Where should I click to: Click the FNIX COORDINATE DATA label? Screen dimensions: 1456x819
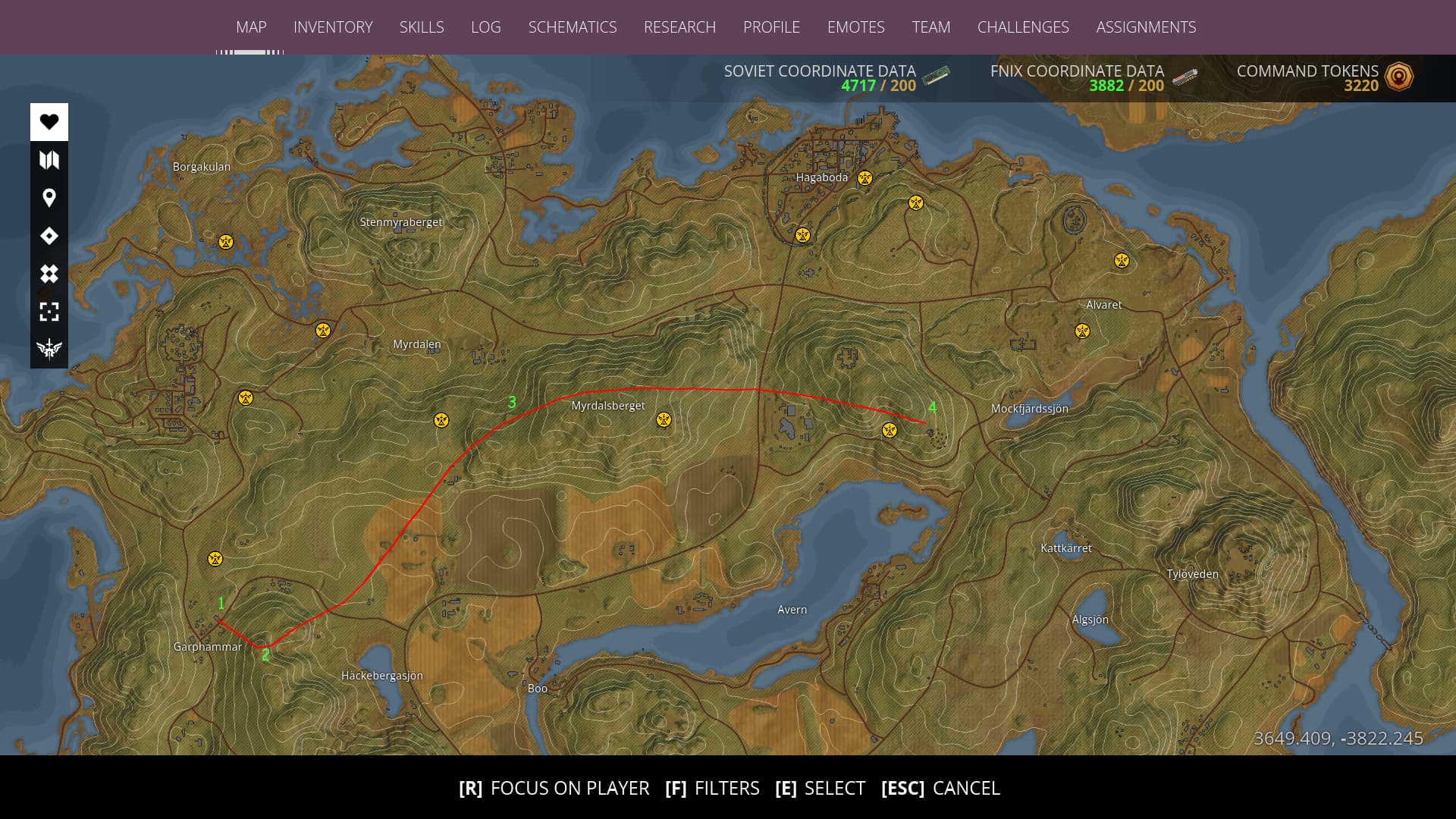[1077, 71]
